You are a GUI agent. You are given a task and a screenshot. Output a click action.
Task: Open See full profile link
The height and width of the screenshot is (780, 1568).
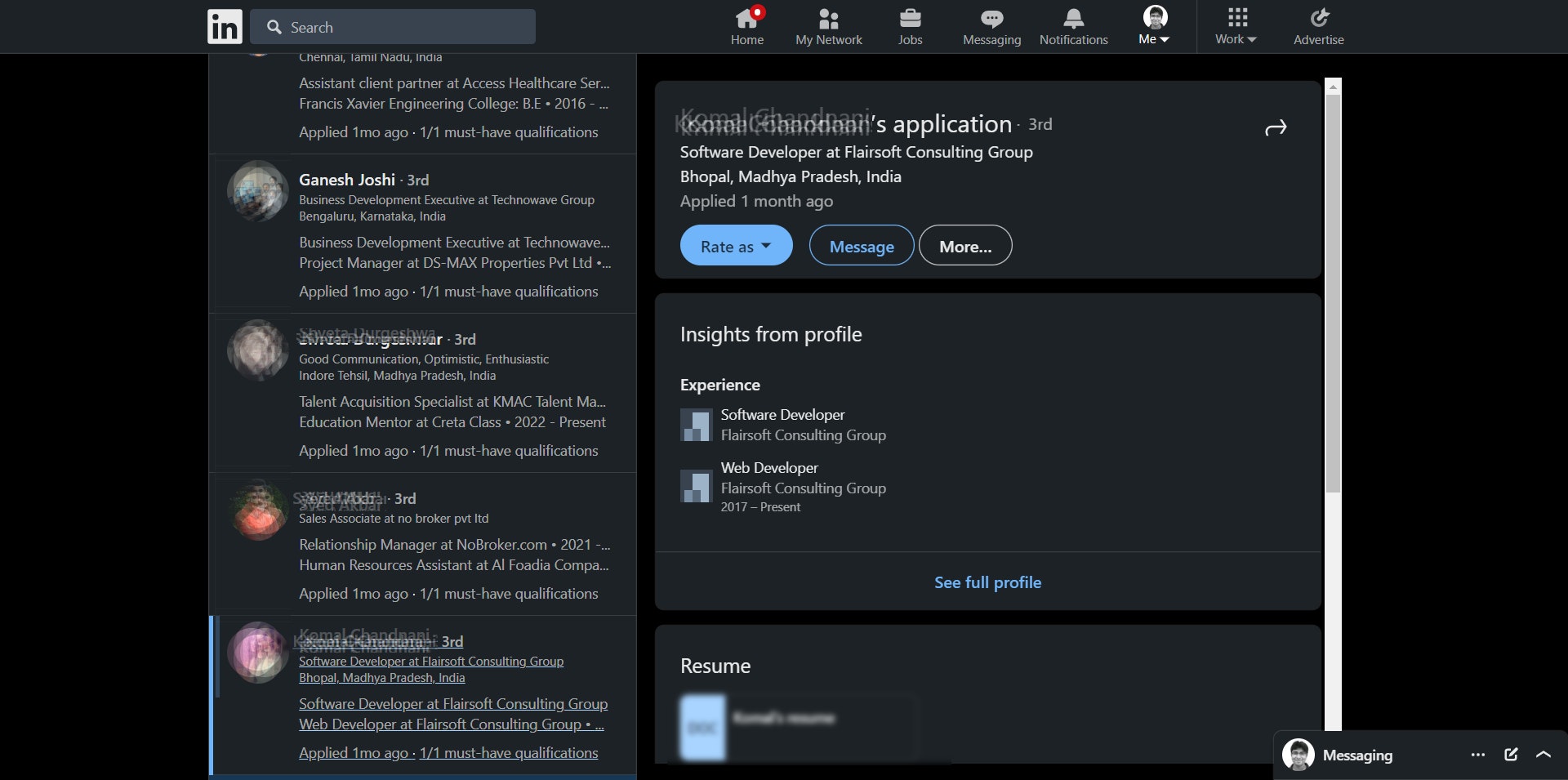[x=987, y=582]
